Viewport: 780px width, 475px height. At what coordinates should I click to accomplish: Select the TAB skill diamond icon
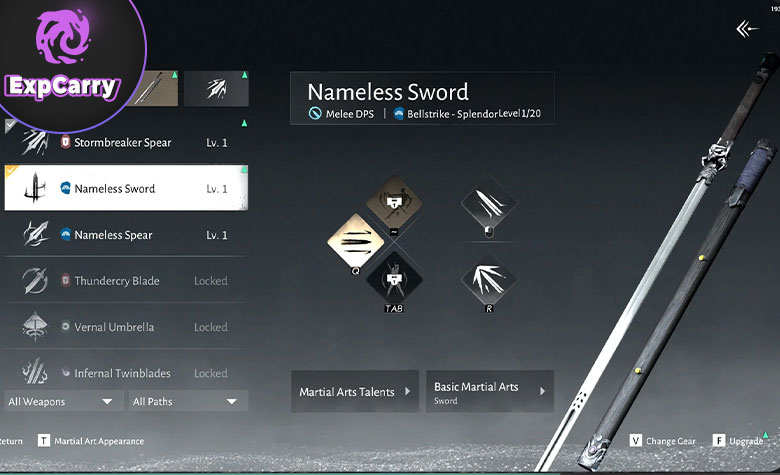pos(394,279)
